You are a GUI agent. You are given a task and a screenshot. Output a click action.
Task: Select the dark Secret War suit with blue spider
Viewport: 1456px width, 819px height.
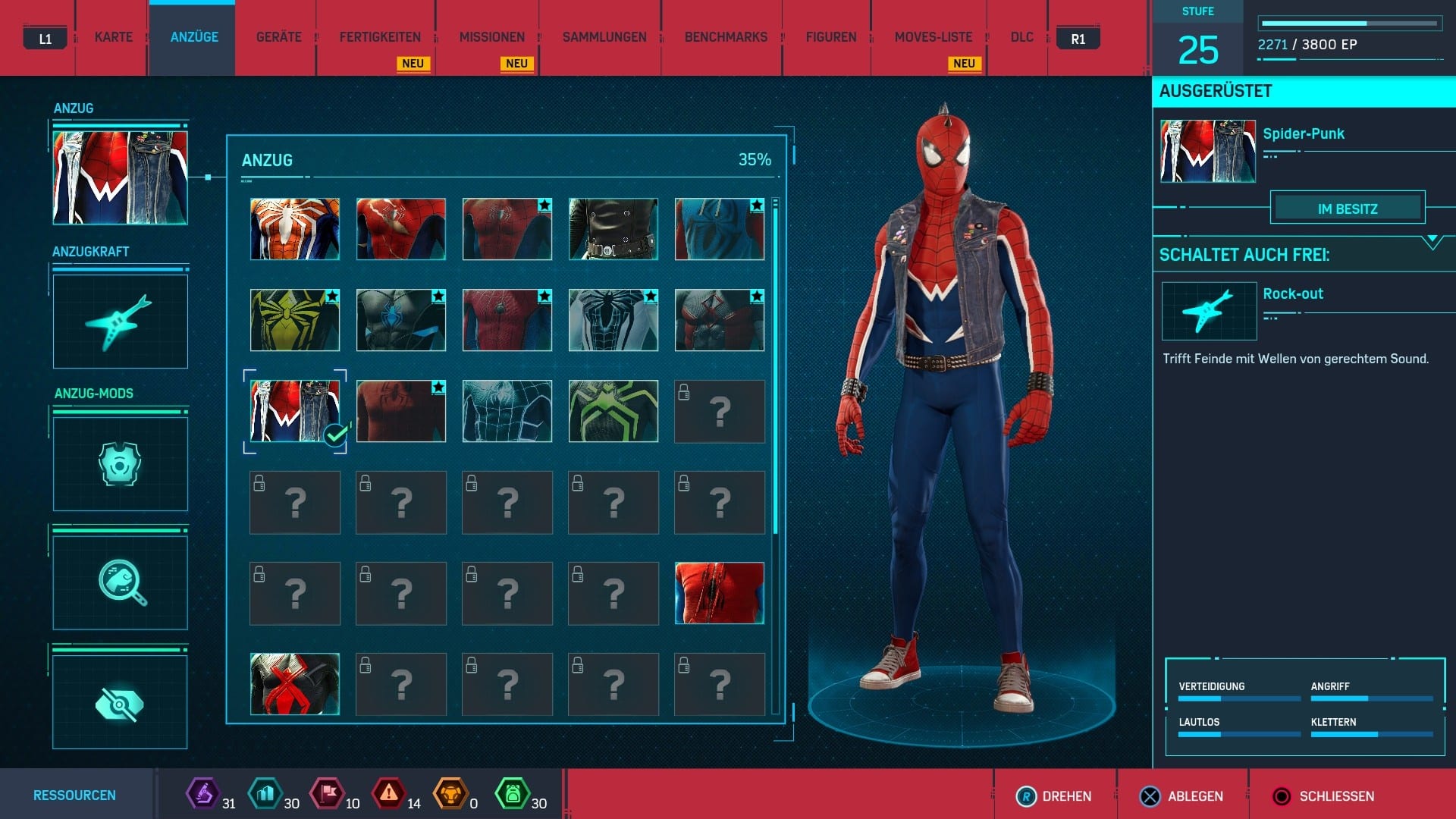tap(401, 320)
